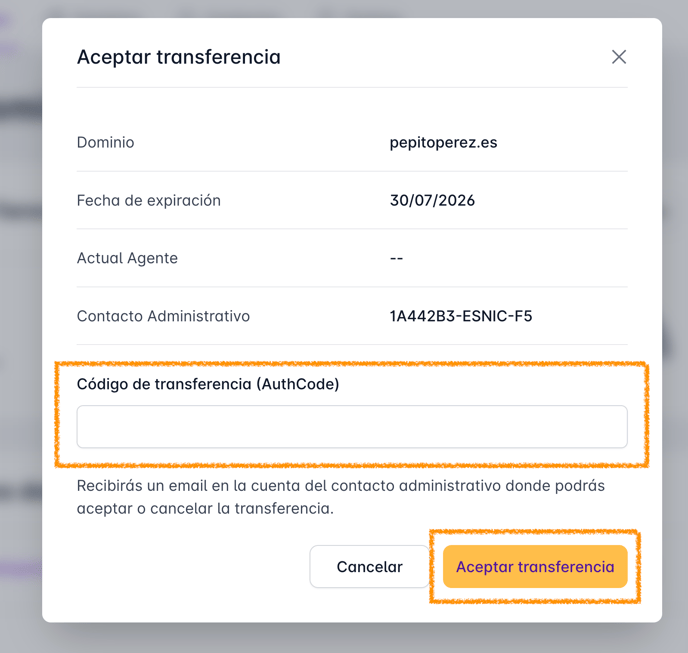This screenshot has width=688, height=653.
Task: Click the text aceptar o cancelar la transferencia
Action: tap(205, 508)
